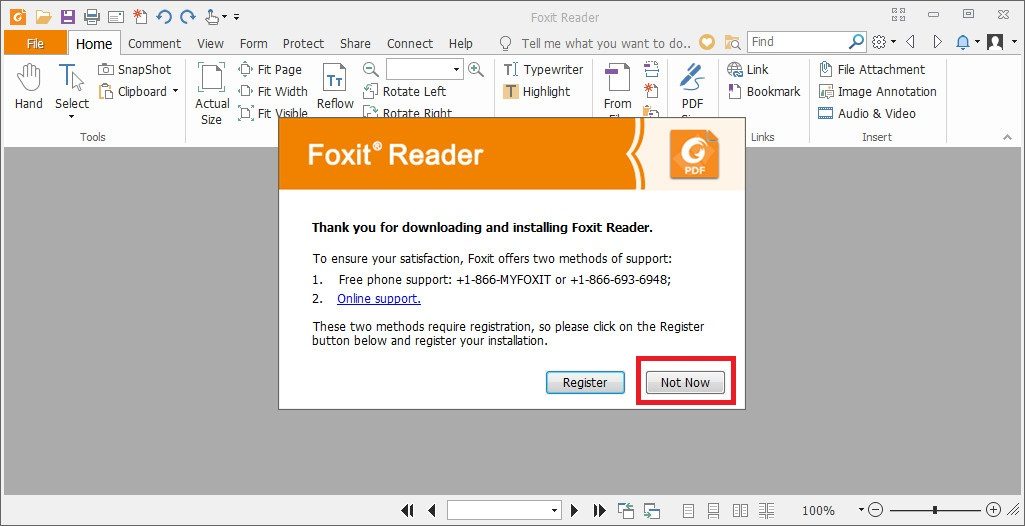Click the open folder icon in quick access toolbar

(43, 16)
